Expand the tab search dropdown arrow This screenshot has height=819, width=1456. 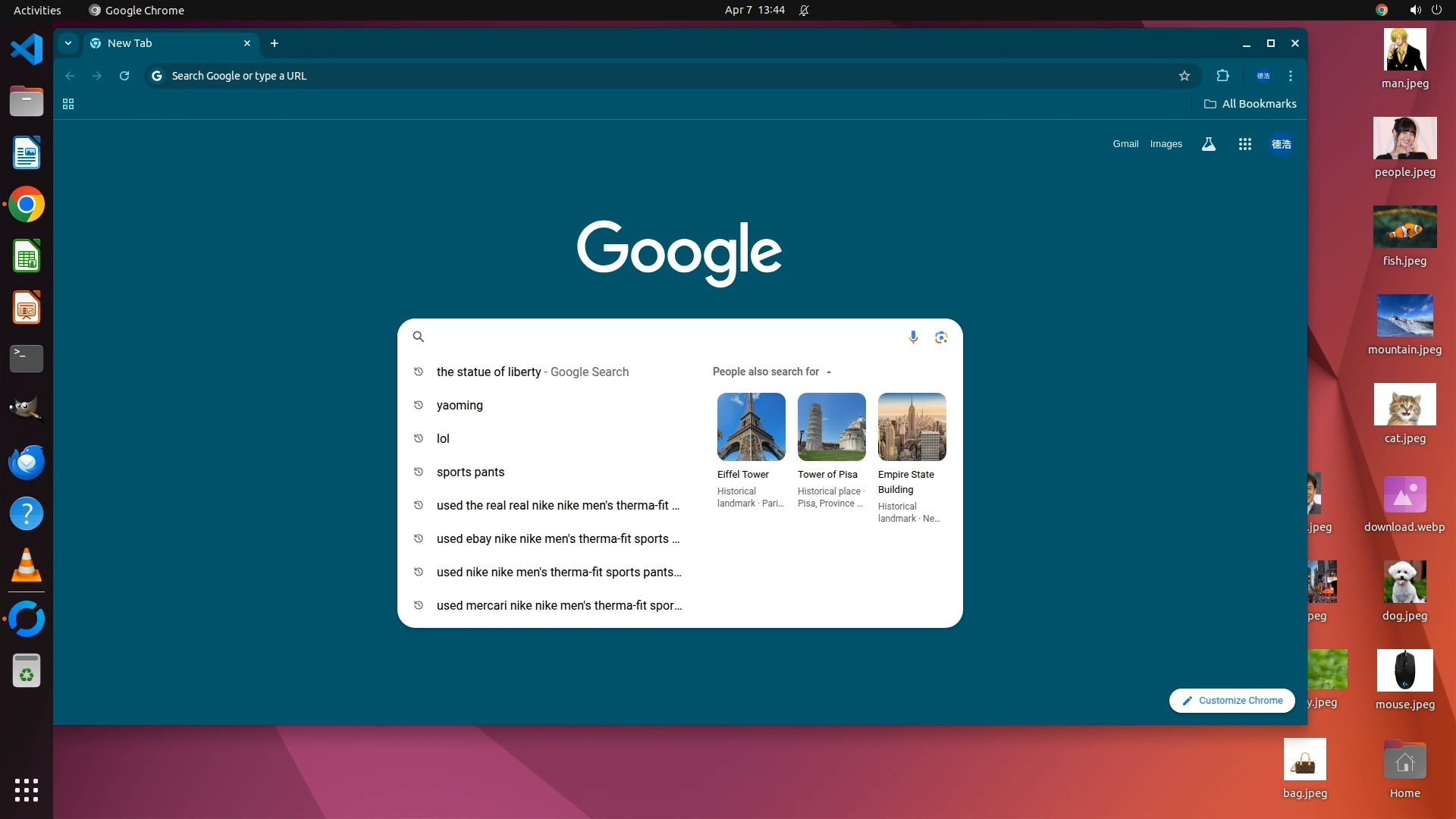tap(68, 43)
